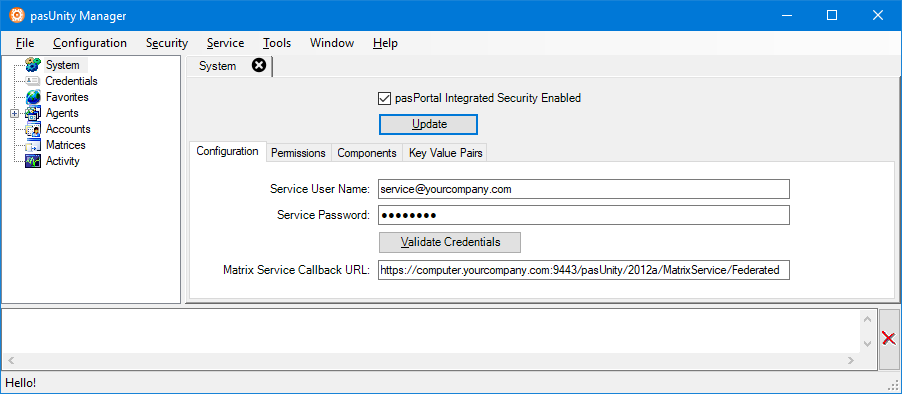
Task: Click the Update button
Action: coord(428,124)
